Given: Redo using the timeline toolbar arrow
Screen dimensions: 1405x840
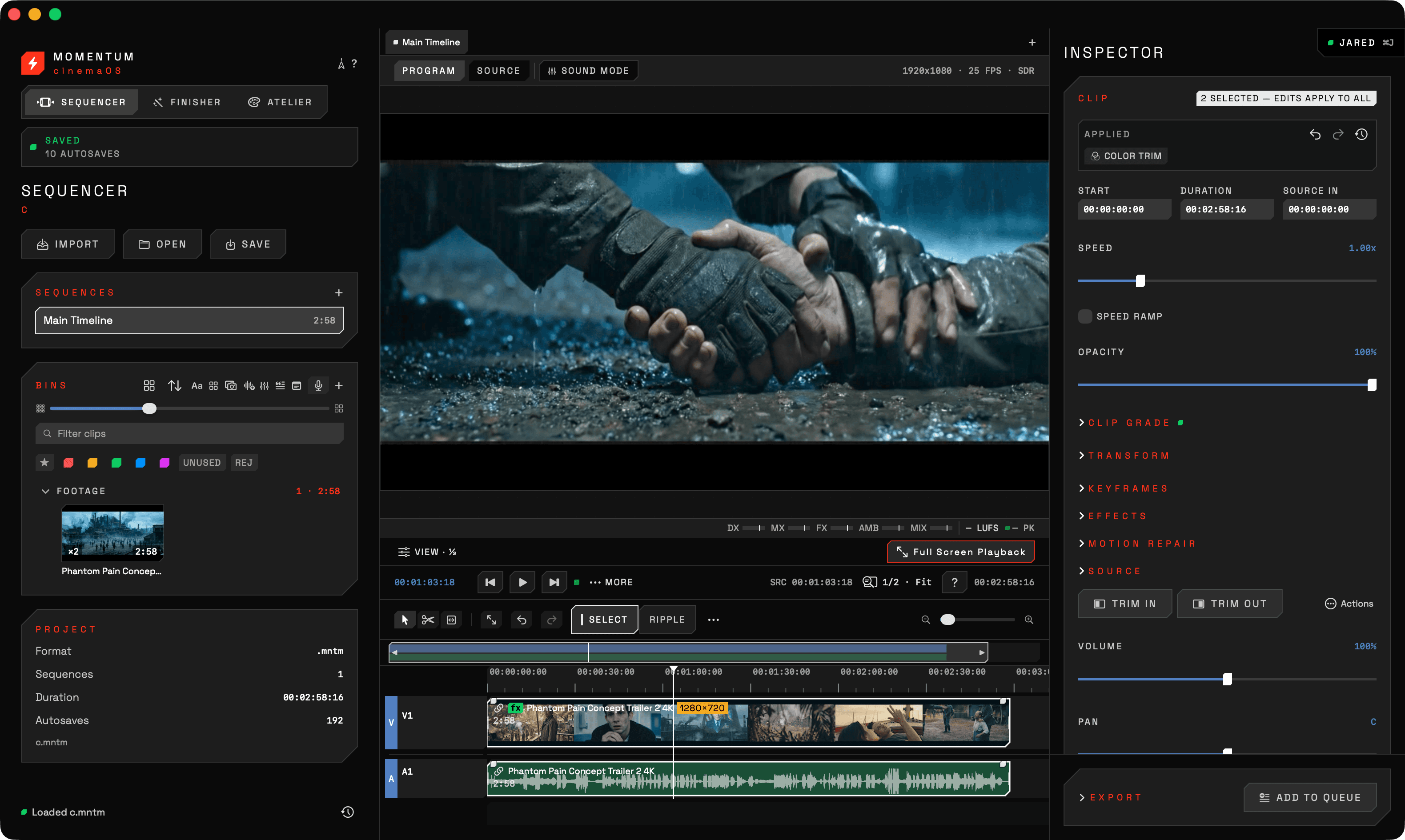Looking at the screenshot, I should tap(551, 620).
